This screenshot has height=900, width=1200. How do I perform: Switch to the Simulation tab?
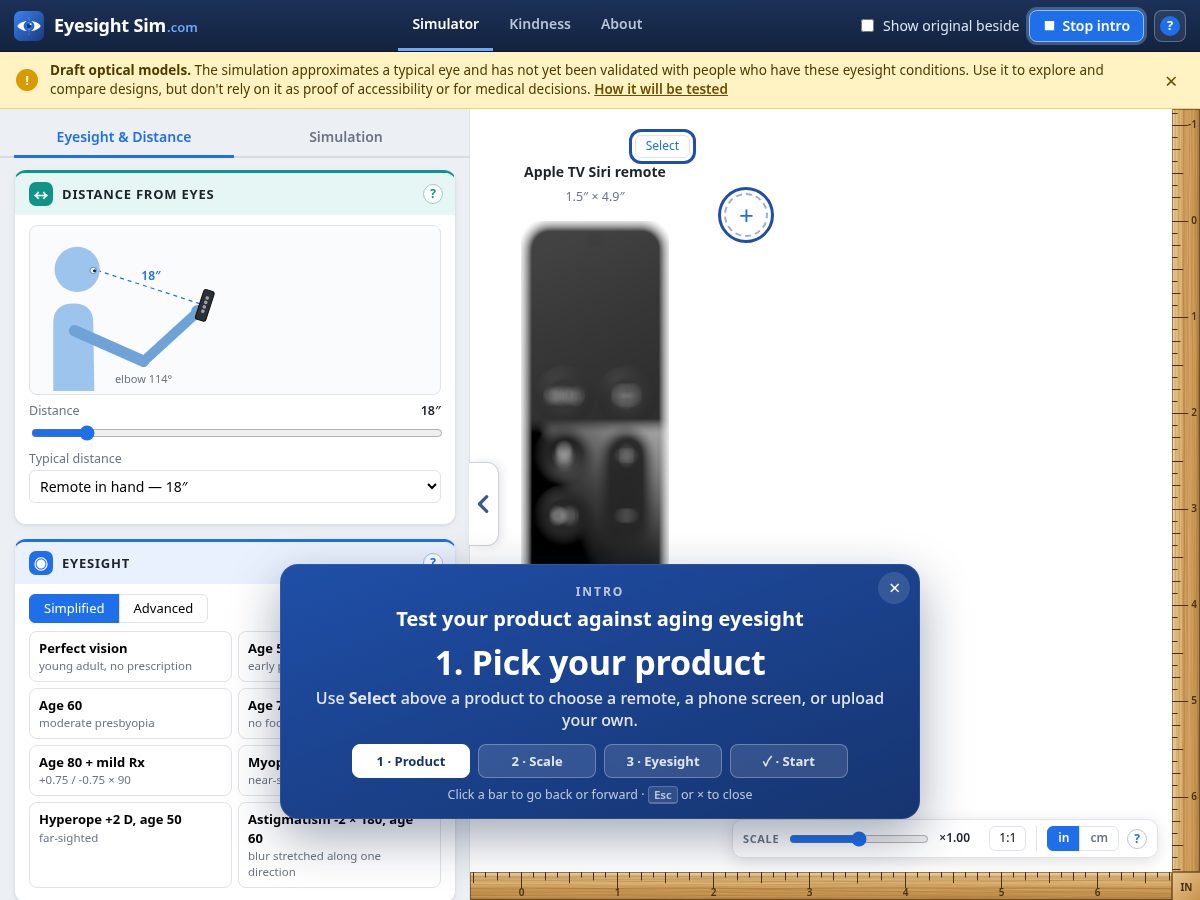point(345,137)
